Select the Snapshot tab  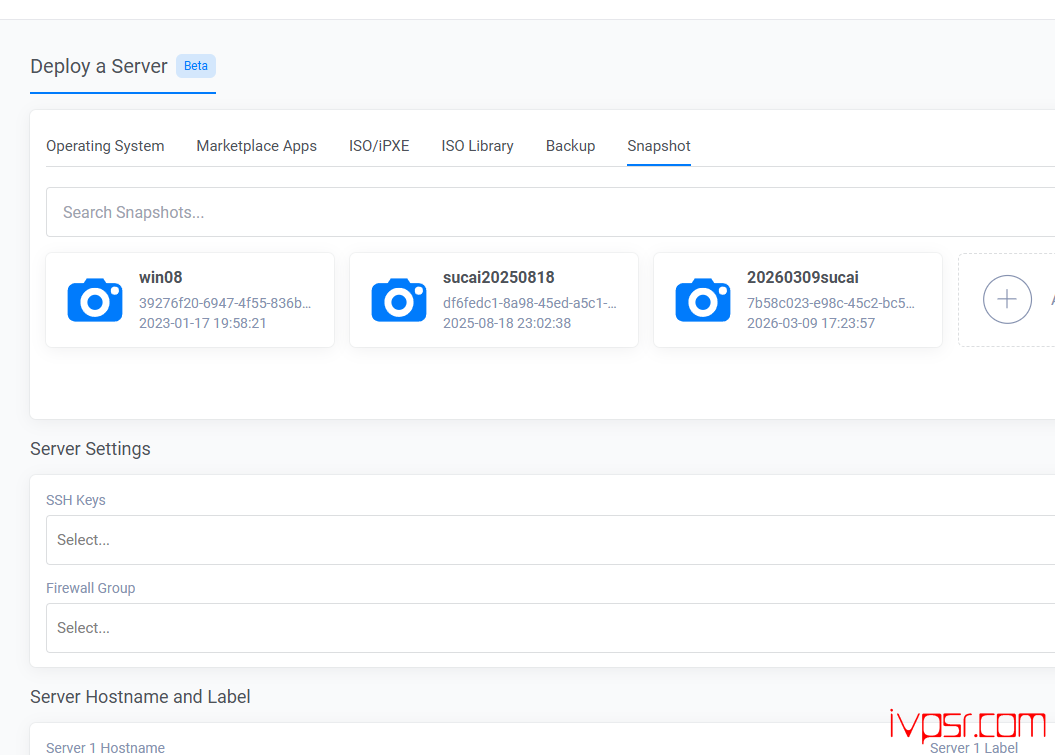click(659, 146)
